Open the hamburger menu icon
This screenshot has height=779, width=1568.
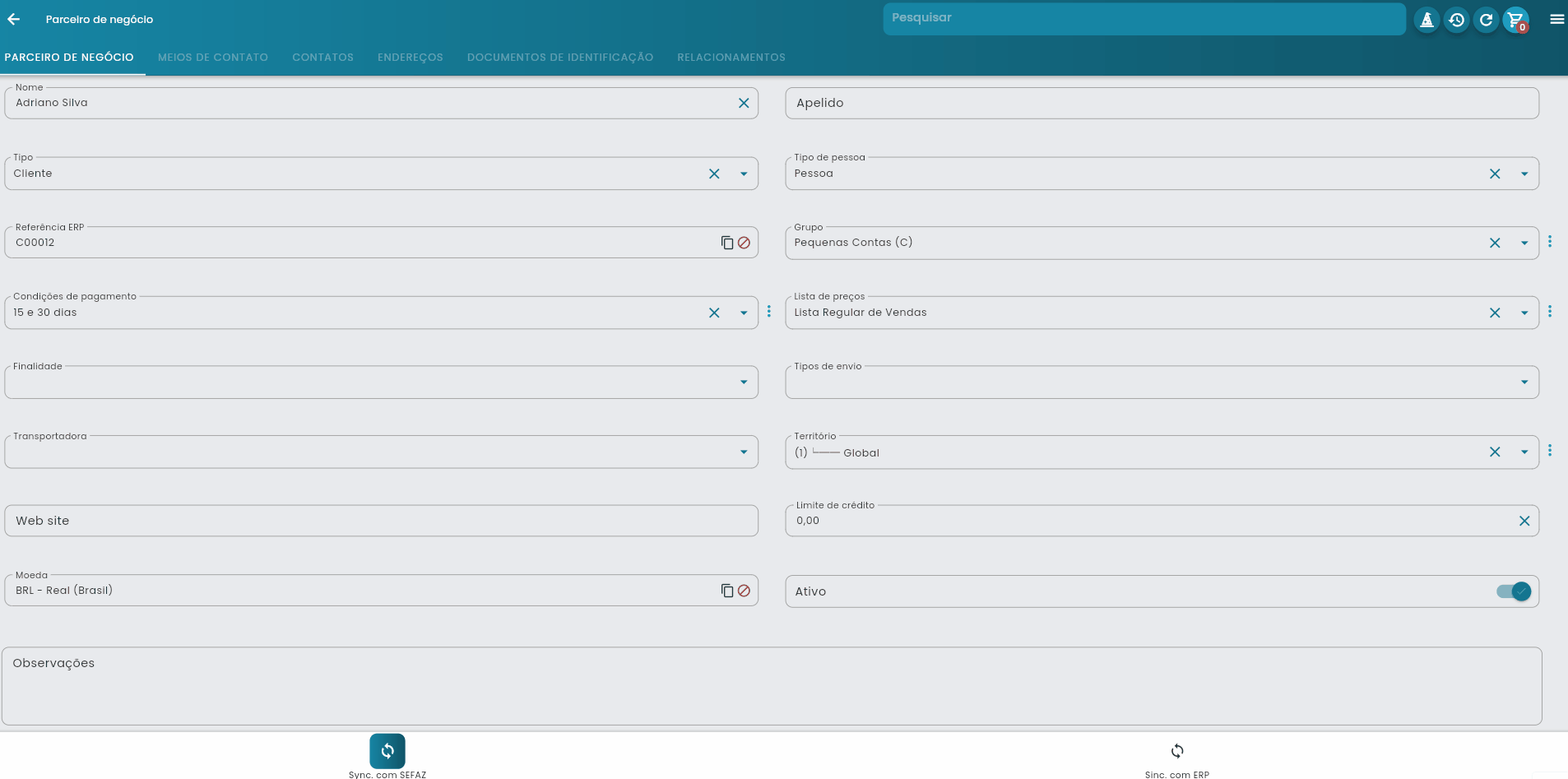(1556, 20)
